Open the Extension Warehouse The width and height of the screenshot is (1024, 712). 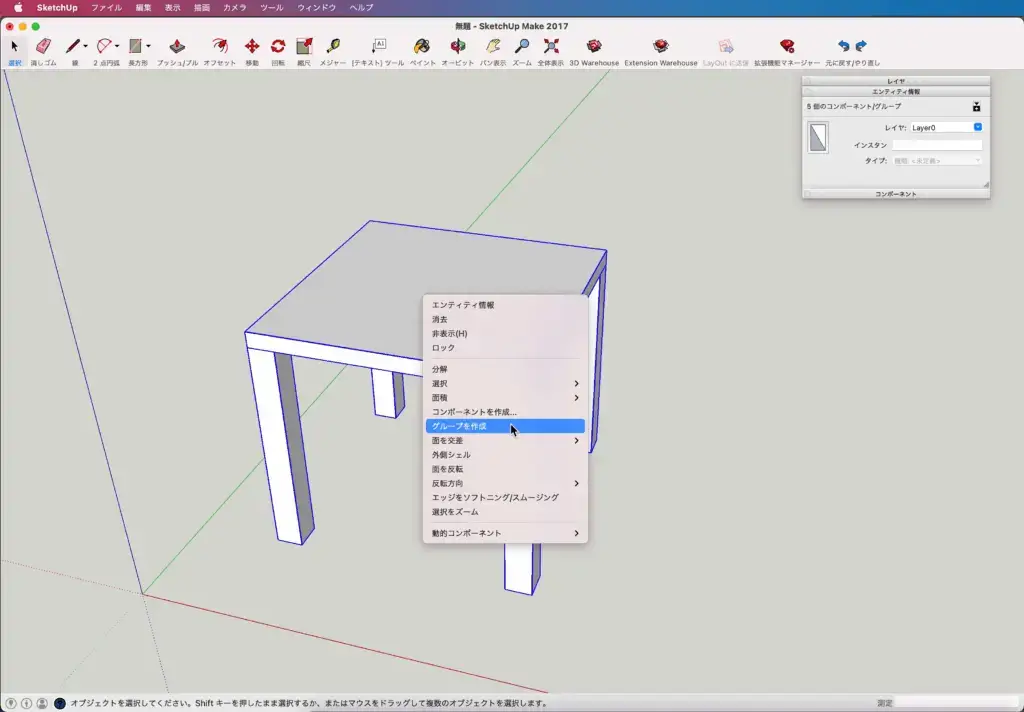point(661,46)
